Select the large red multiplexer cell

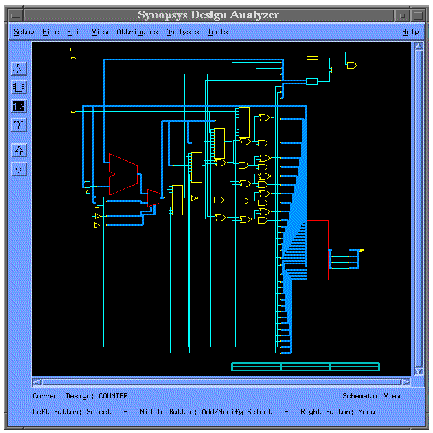123,174
